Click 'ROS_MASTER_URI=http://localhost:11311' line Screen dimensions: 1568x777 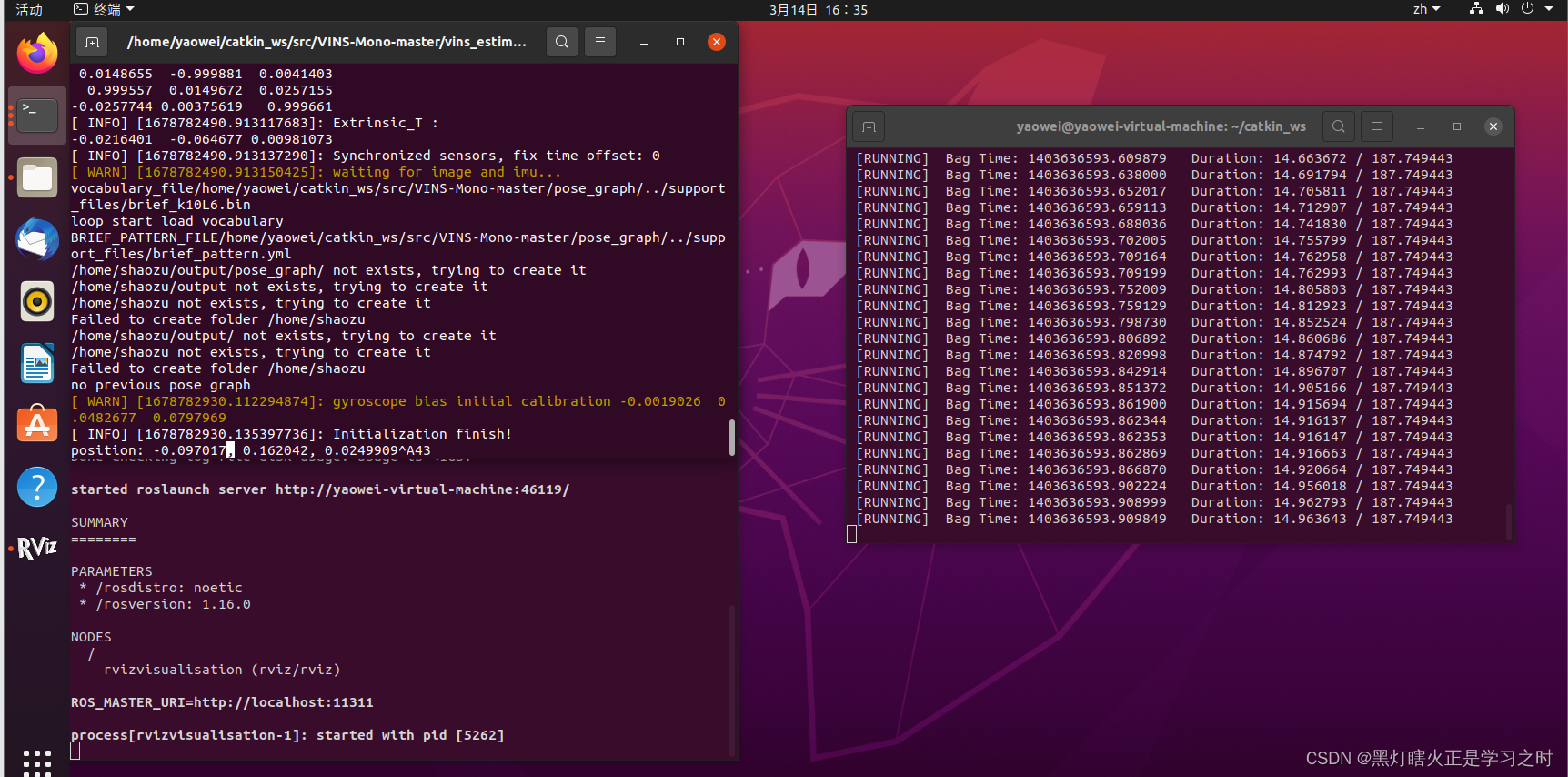(222, 702)
